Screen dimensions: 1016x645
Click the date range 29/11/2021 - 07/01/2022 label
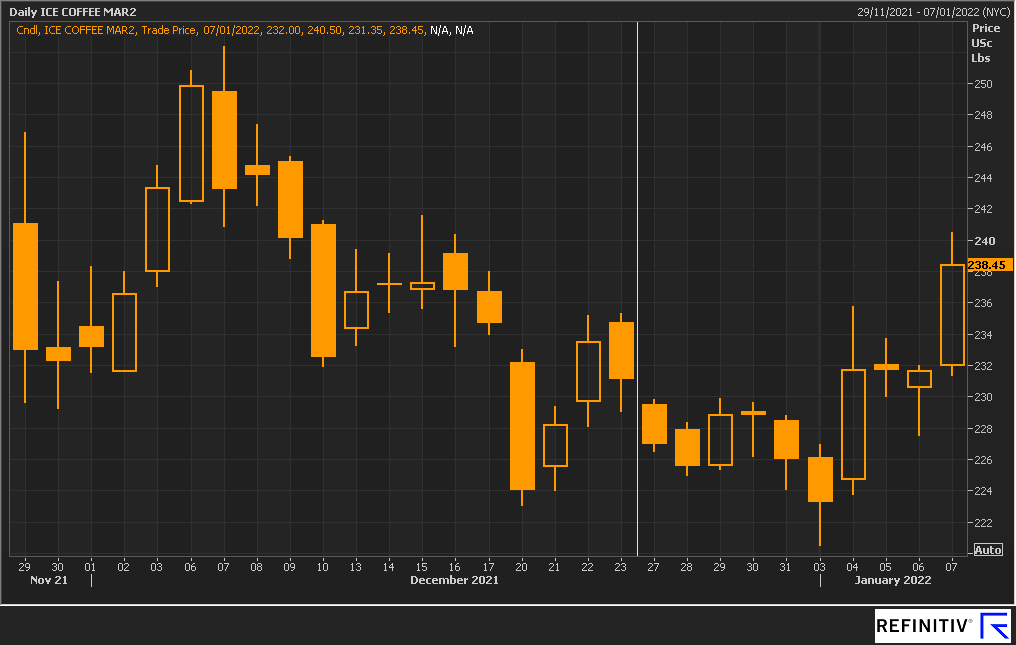tap(933, 12)
